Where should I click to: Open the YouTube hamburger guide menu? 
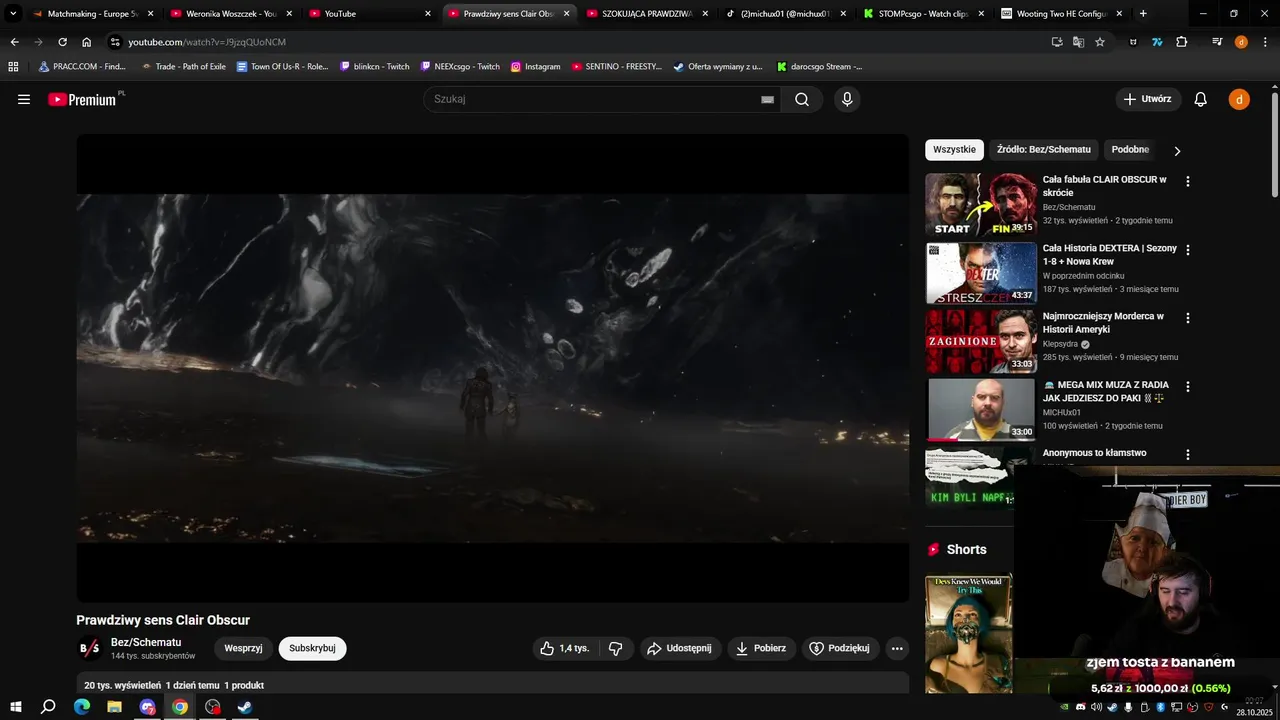pyautogui.click(x=24, y=99)
